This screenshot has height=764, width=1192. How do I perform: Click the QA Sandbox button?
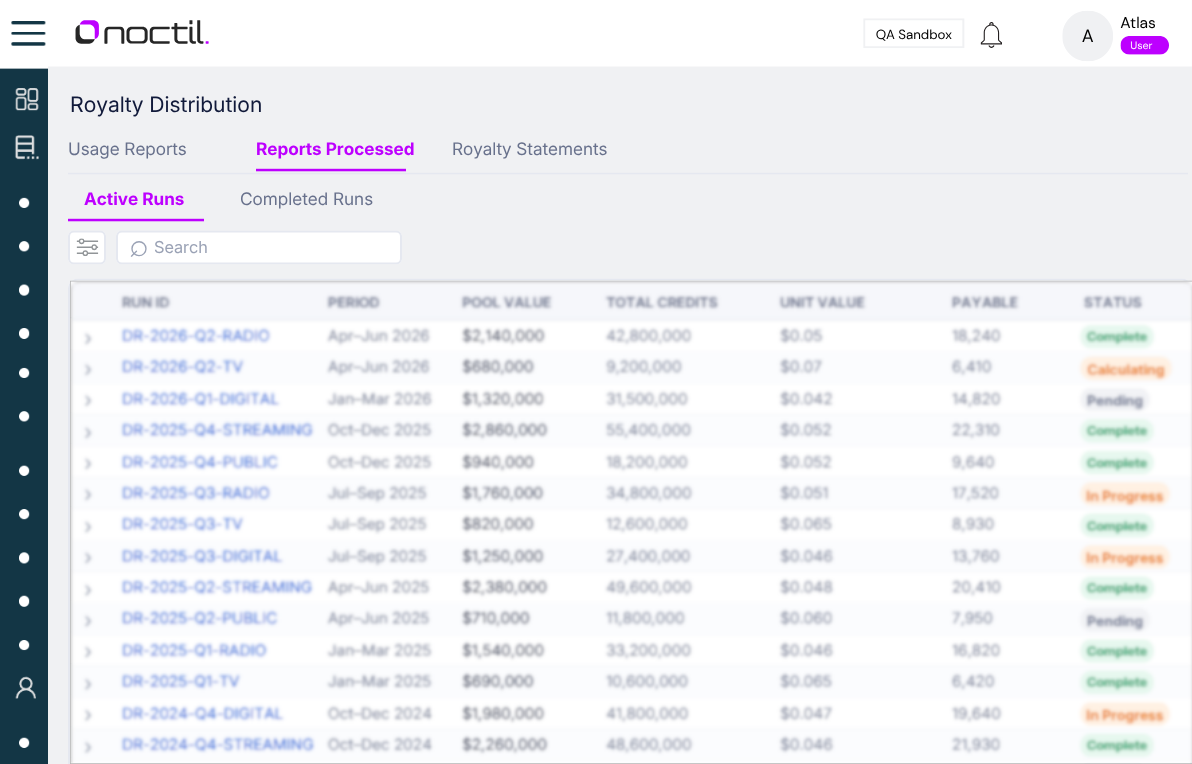913,34
